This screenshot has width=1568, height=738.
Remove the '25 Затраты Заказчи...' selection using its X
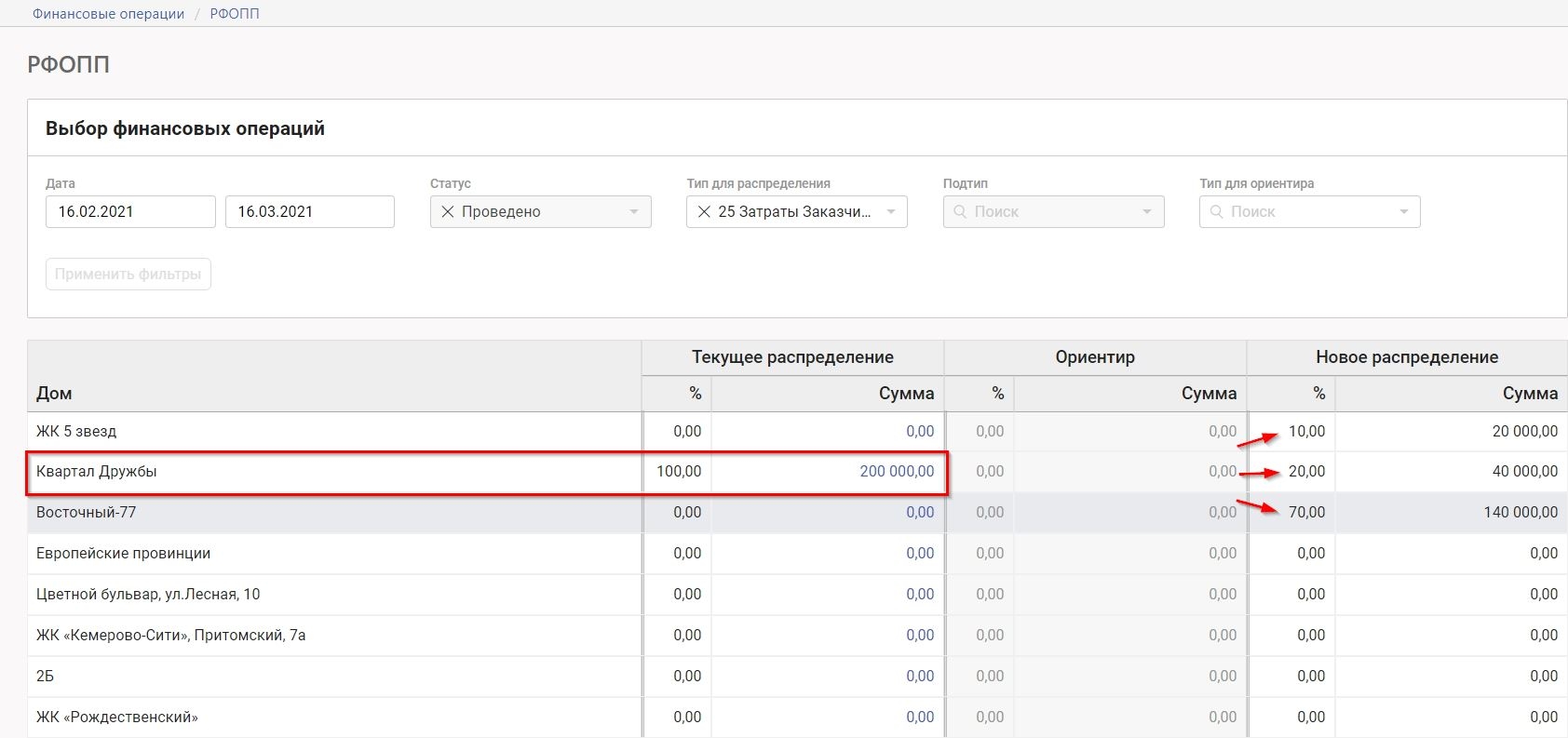704,212
